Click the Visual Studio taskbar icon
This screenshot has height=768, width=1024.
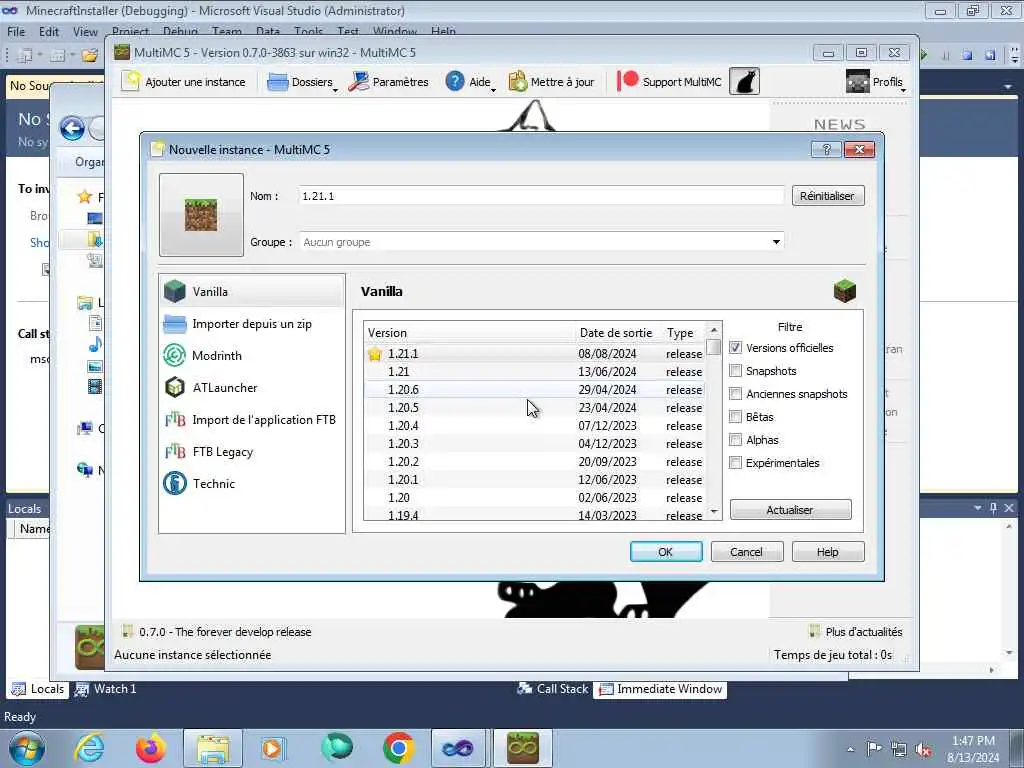459,748
